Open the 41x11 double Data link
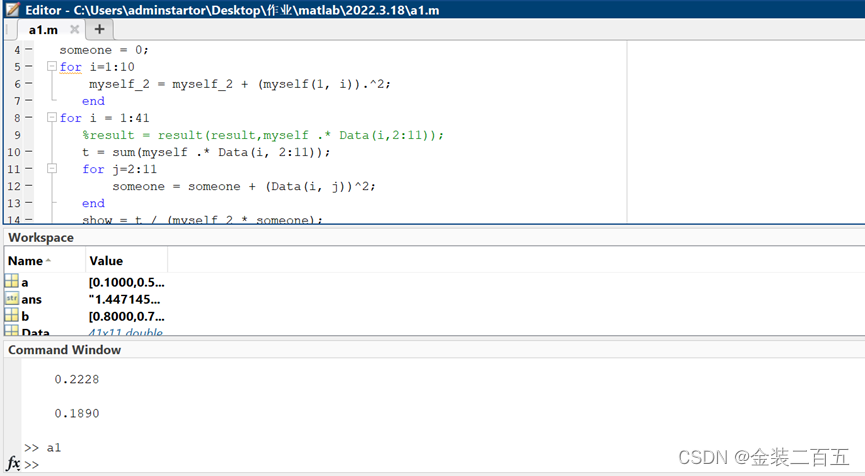Screen dimensions: 865x476 [126, 331]
